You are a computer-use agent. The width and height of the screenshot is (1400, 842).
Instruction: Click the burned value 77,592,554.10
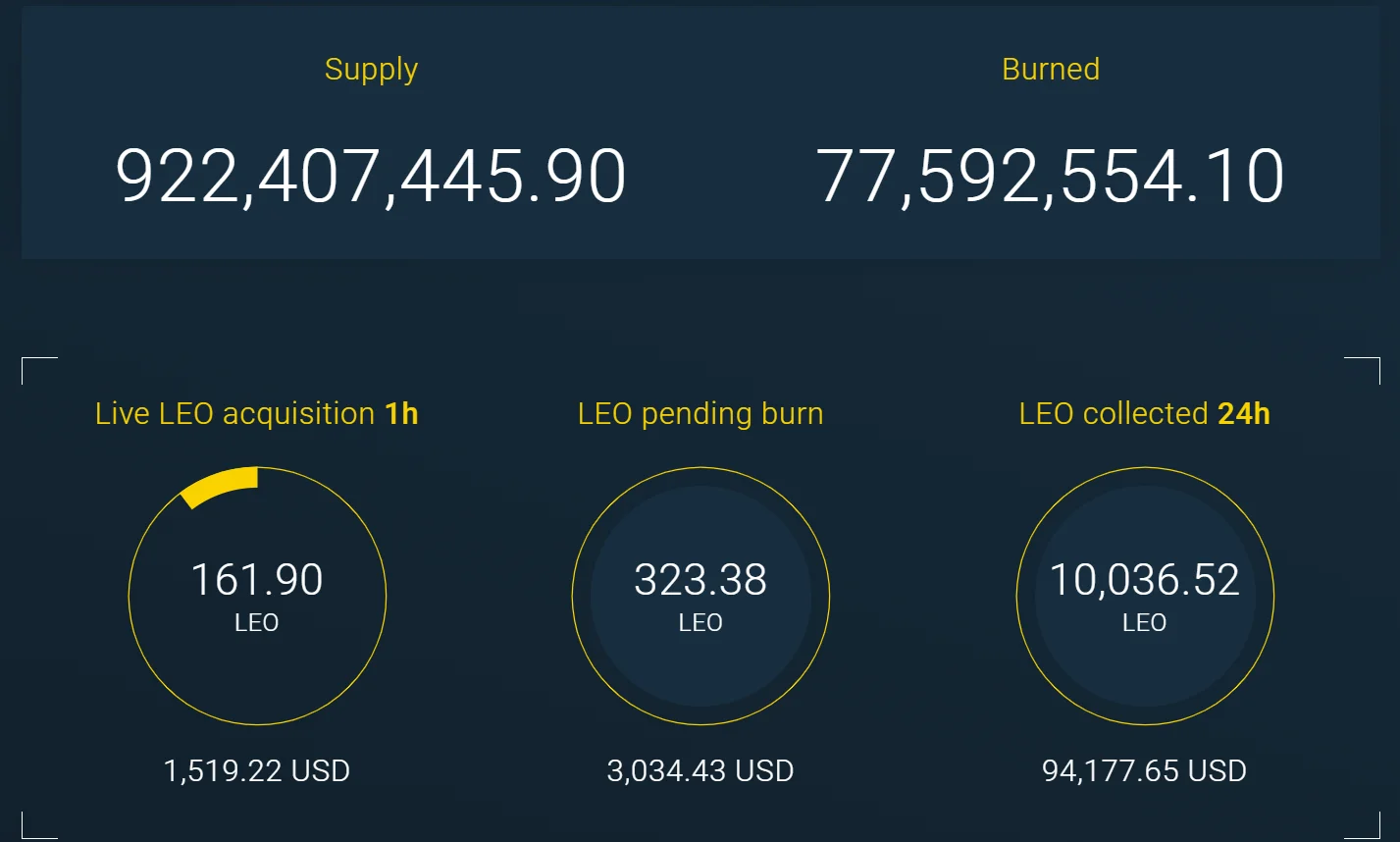click(1050, 177)
